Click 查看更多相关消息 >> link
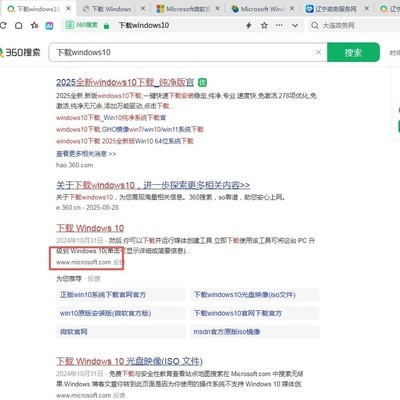 click(x=86, y=154)
